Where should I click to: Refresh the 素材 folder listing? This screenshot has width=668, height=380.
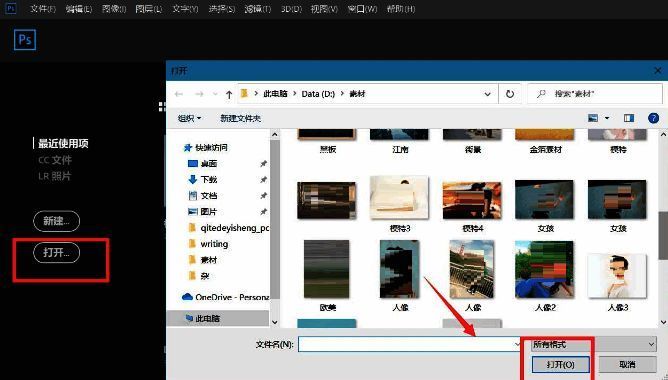[510, 94]
